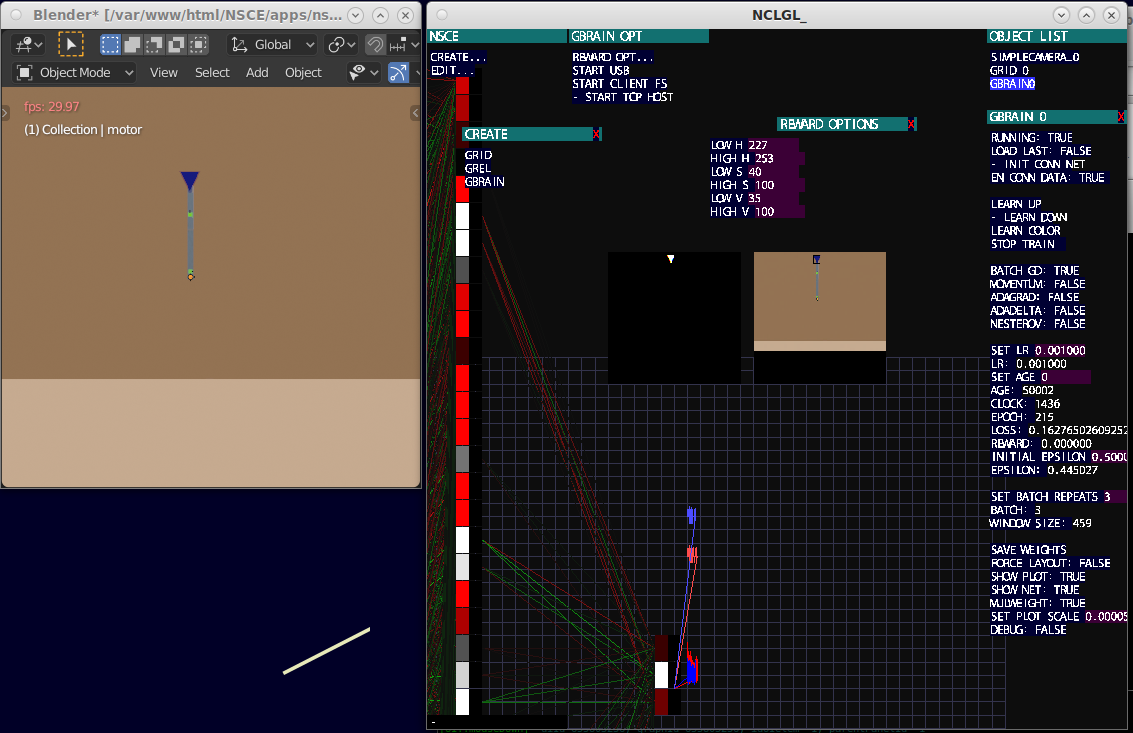
Task: Click the SAVE WEIGHTS button
Action: click(x=1028, y=550)
